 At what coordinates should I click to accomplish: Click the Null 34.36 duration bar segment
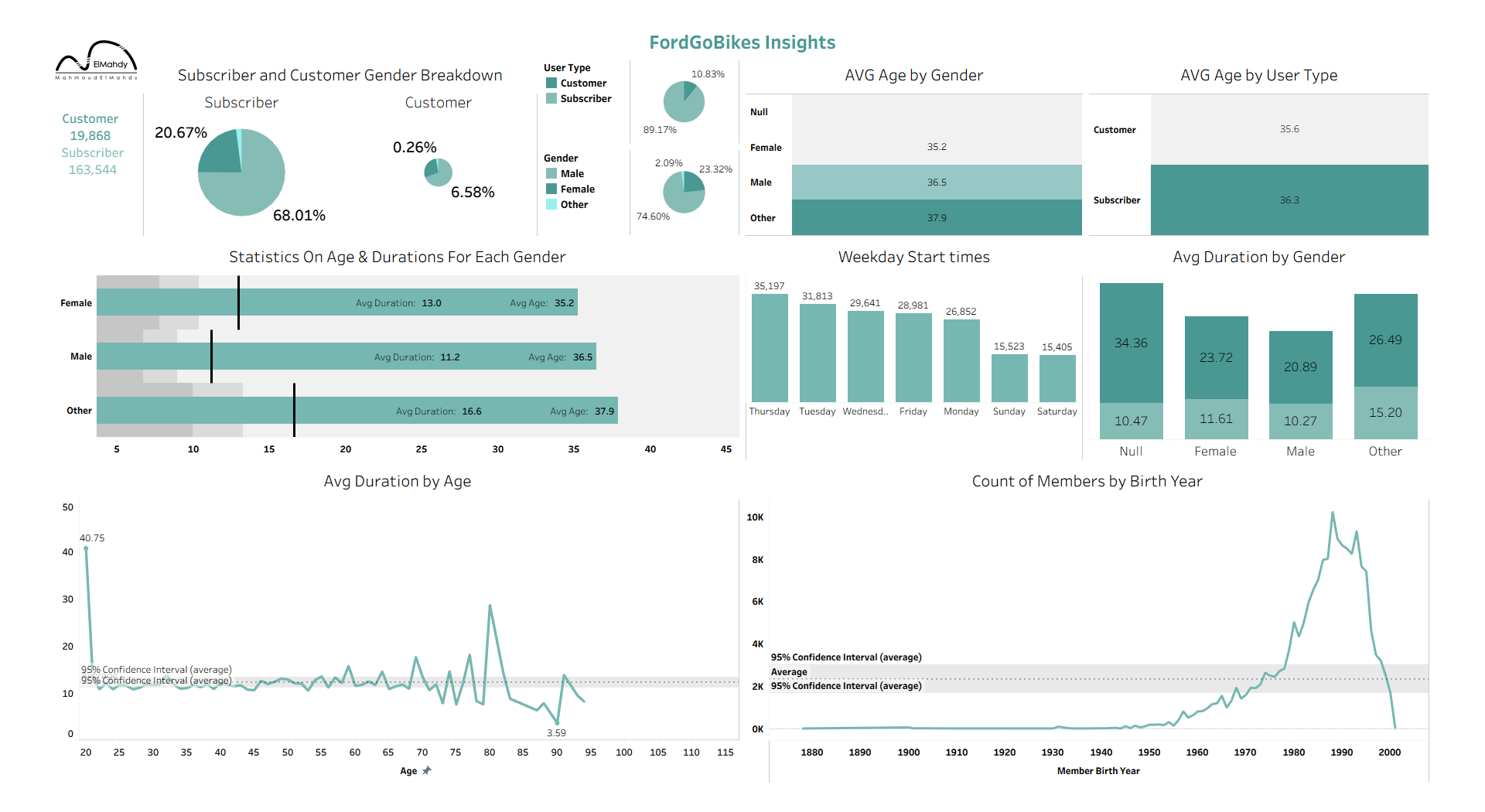tap(1131, 343)
